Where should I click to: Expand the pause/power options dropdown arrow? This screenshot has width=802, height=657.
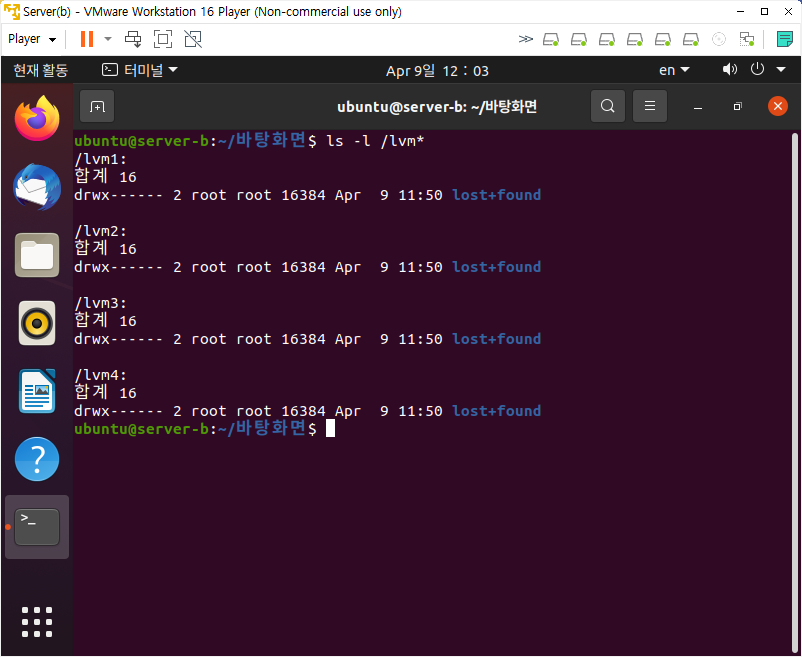pyautogui.click(x=108, y=39)
